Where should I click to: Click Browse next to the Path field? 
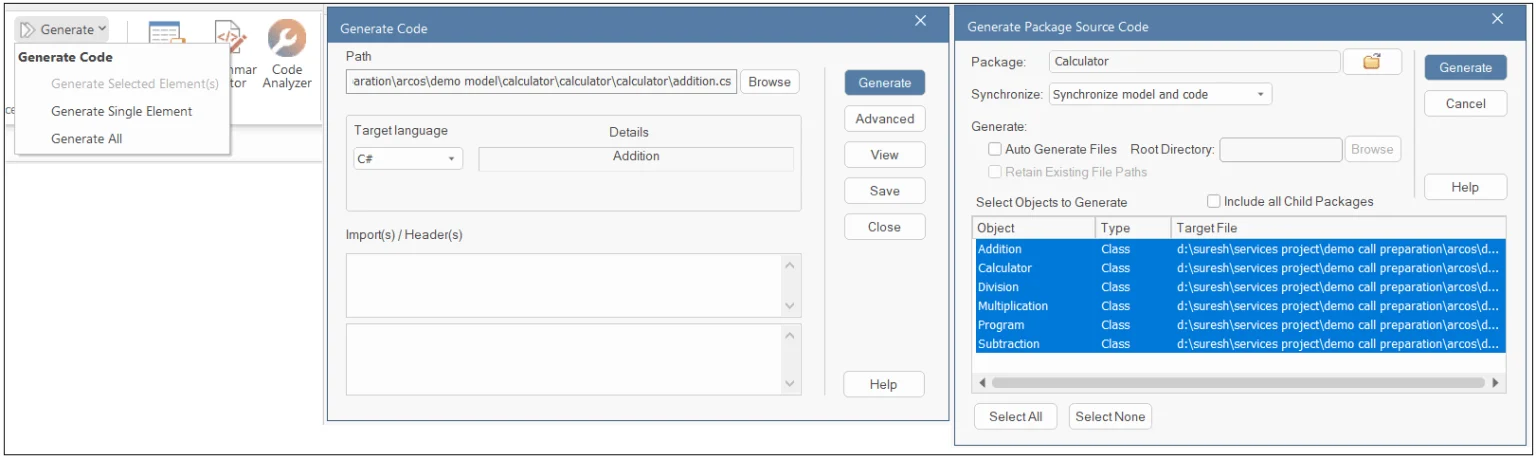[769, 82]
